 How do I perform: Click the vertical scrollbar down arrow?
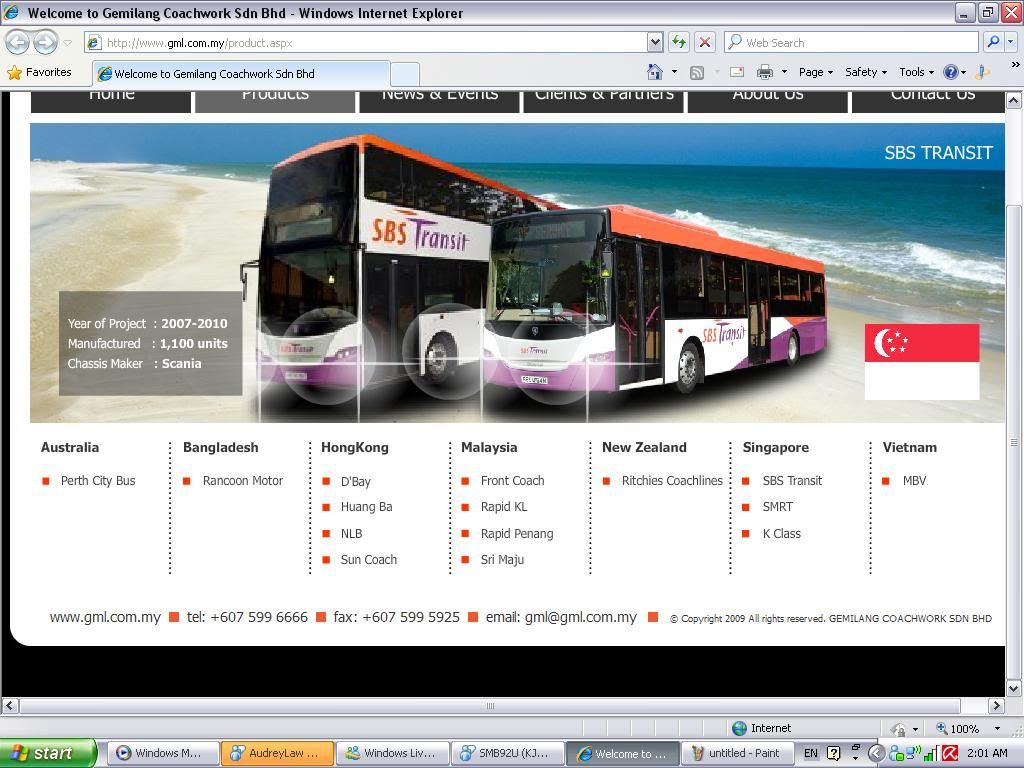click(1014, 688)
